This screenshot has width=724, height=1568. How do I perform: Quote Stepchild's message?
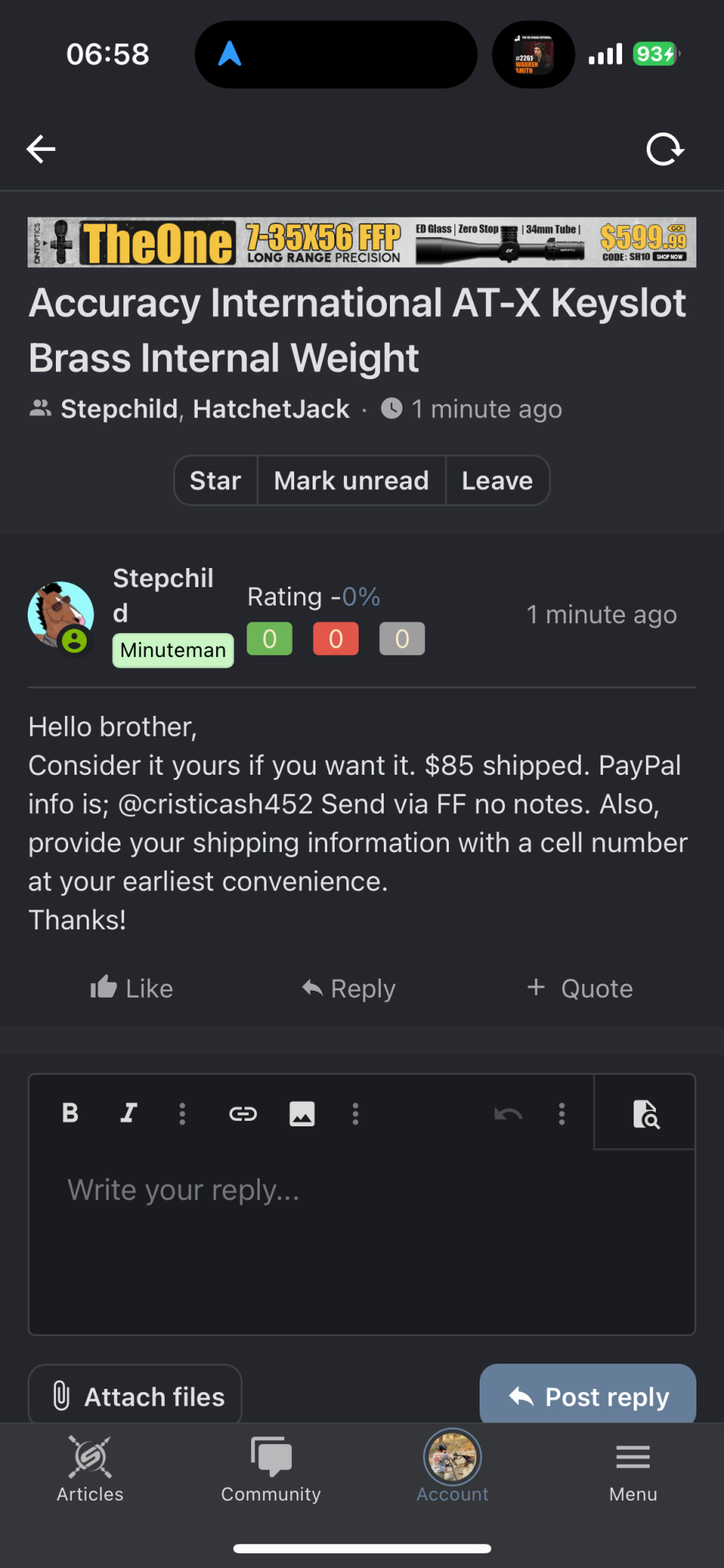point(580,988)
